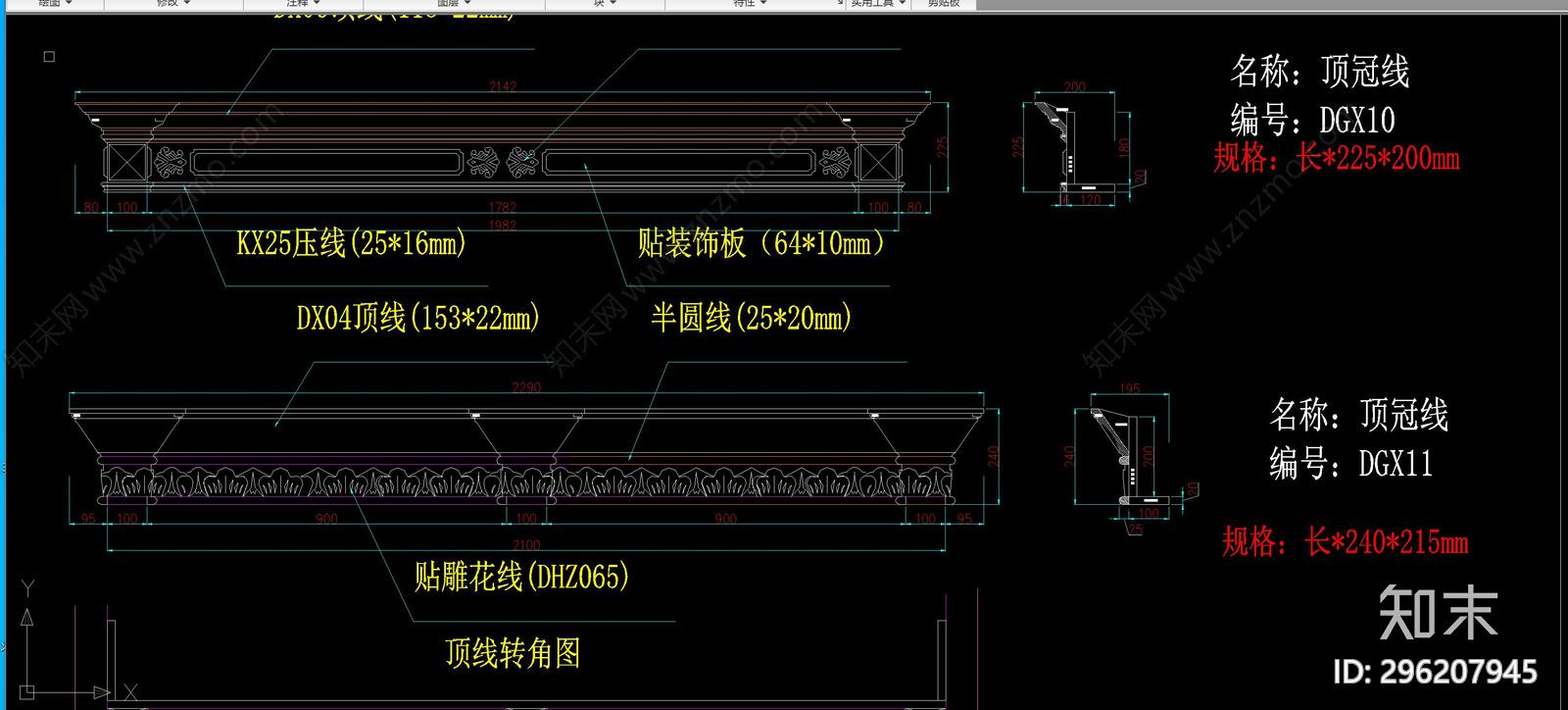The width and height of the screenshot is (1568, 710).
Task: Select the label "DX04顶线(153*22mm)"
Action: coord(418,318)
